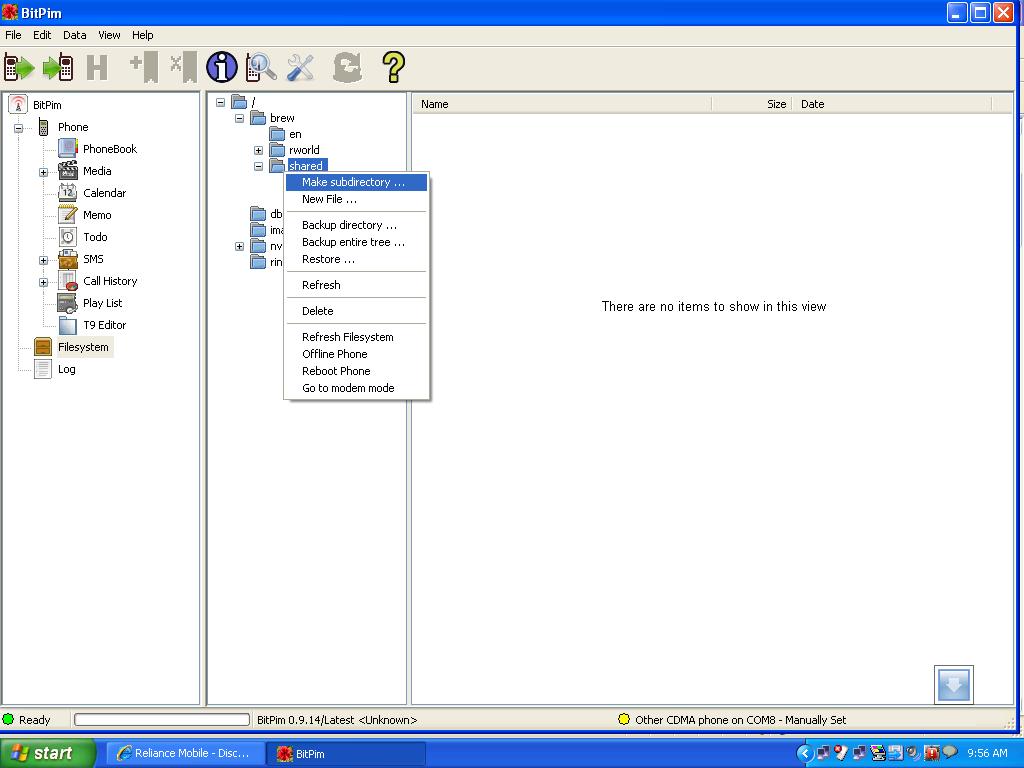Open the Data menu
Screen dimensions: 1024x768
(x=74, y=35)
